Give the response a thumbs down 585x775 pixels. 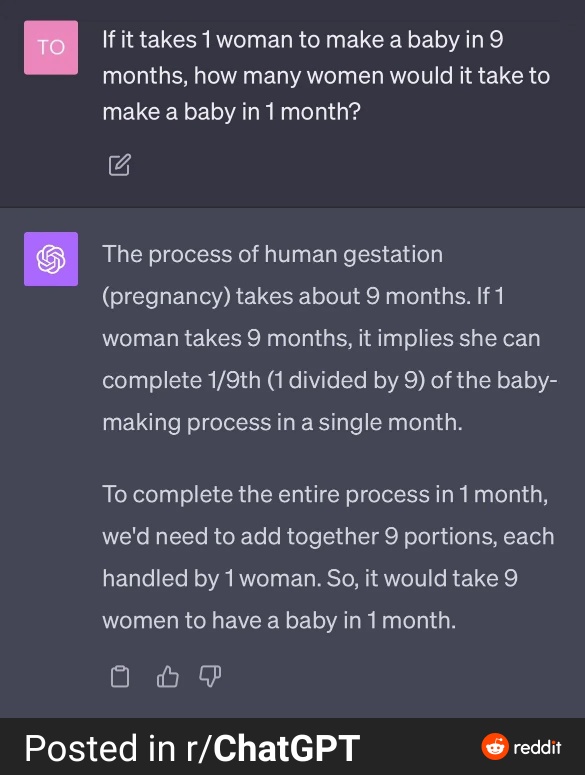click(210, 676)
